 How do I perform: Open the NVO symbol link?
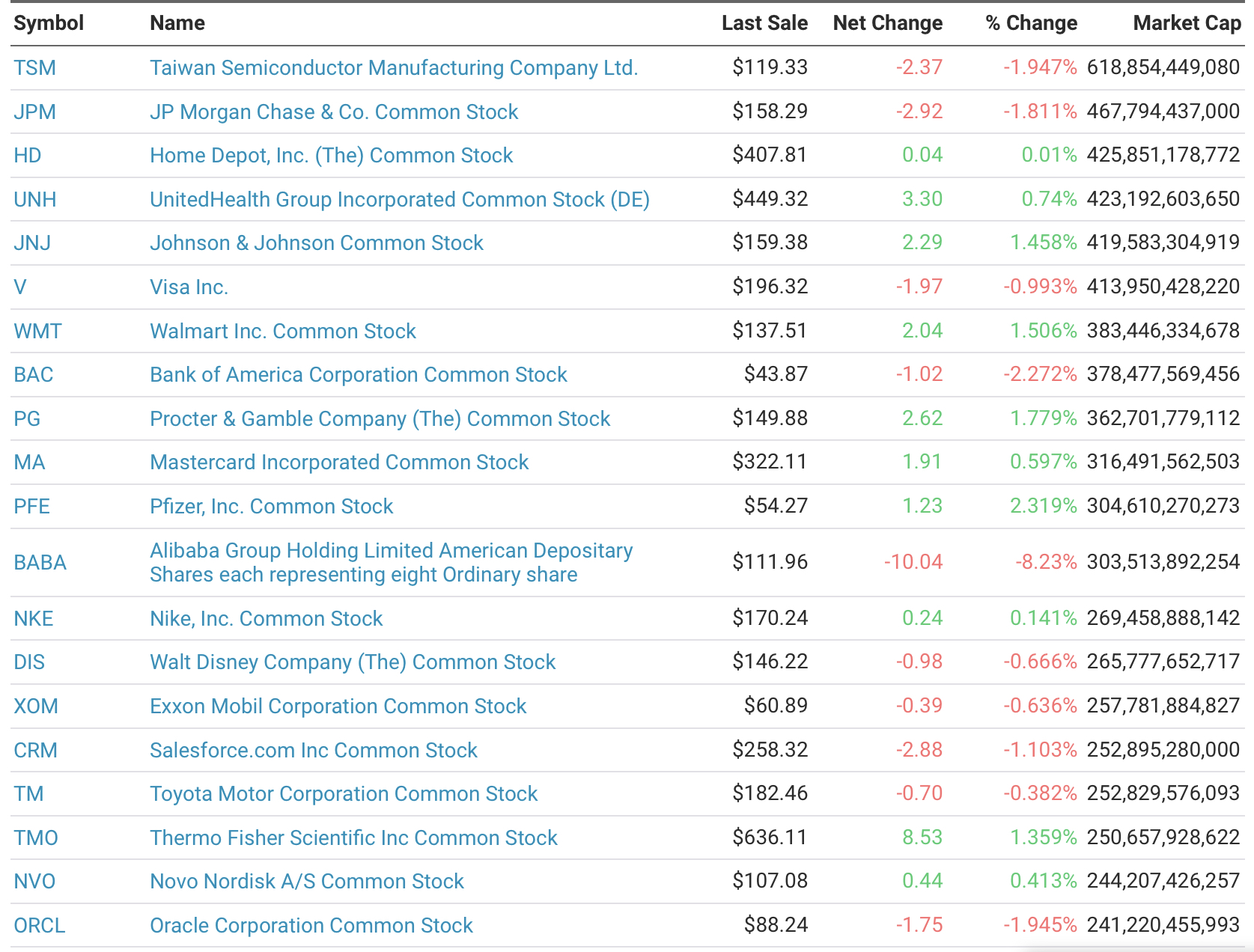pyautogui.click(x=34, y=882)
